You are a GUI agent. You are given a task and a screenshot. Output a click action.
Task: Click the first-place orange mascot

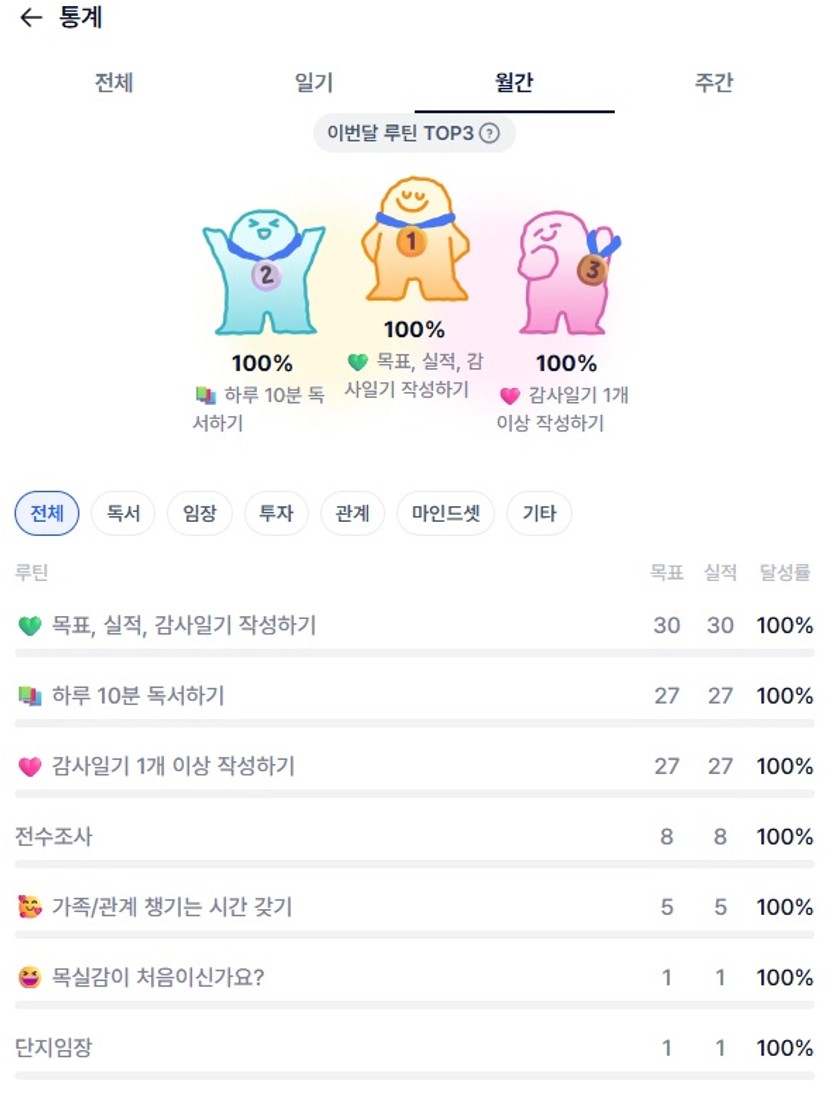(414, 240)
